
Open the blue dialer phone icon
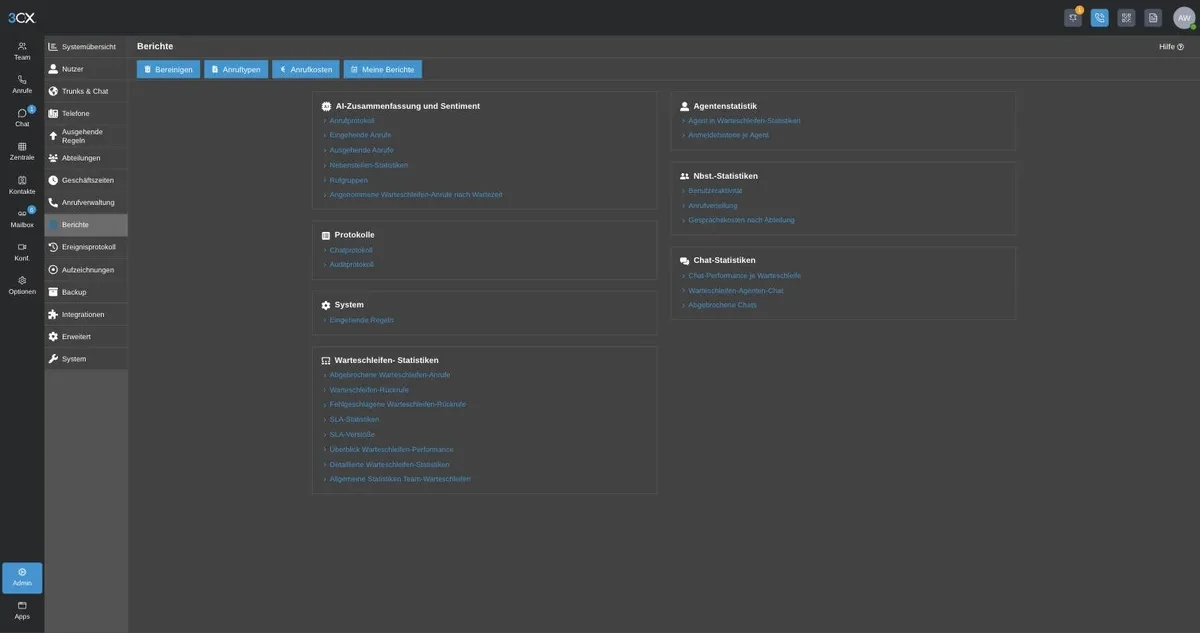point(1100,17)
